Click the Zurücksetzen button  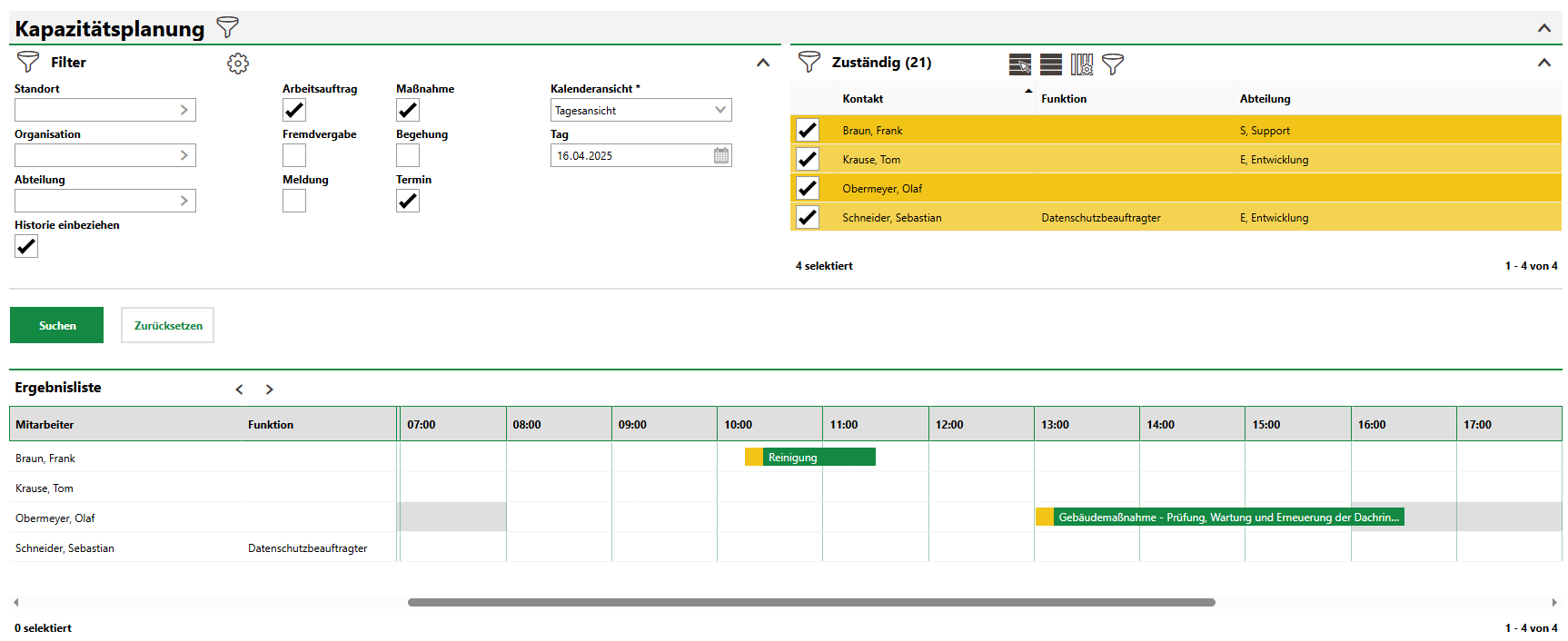[x=168, y=325]
